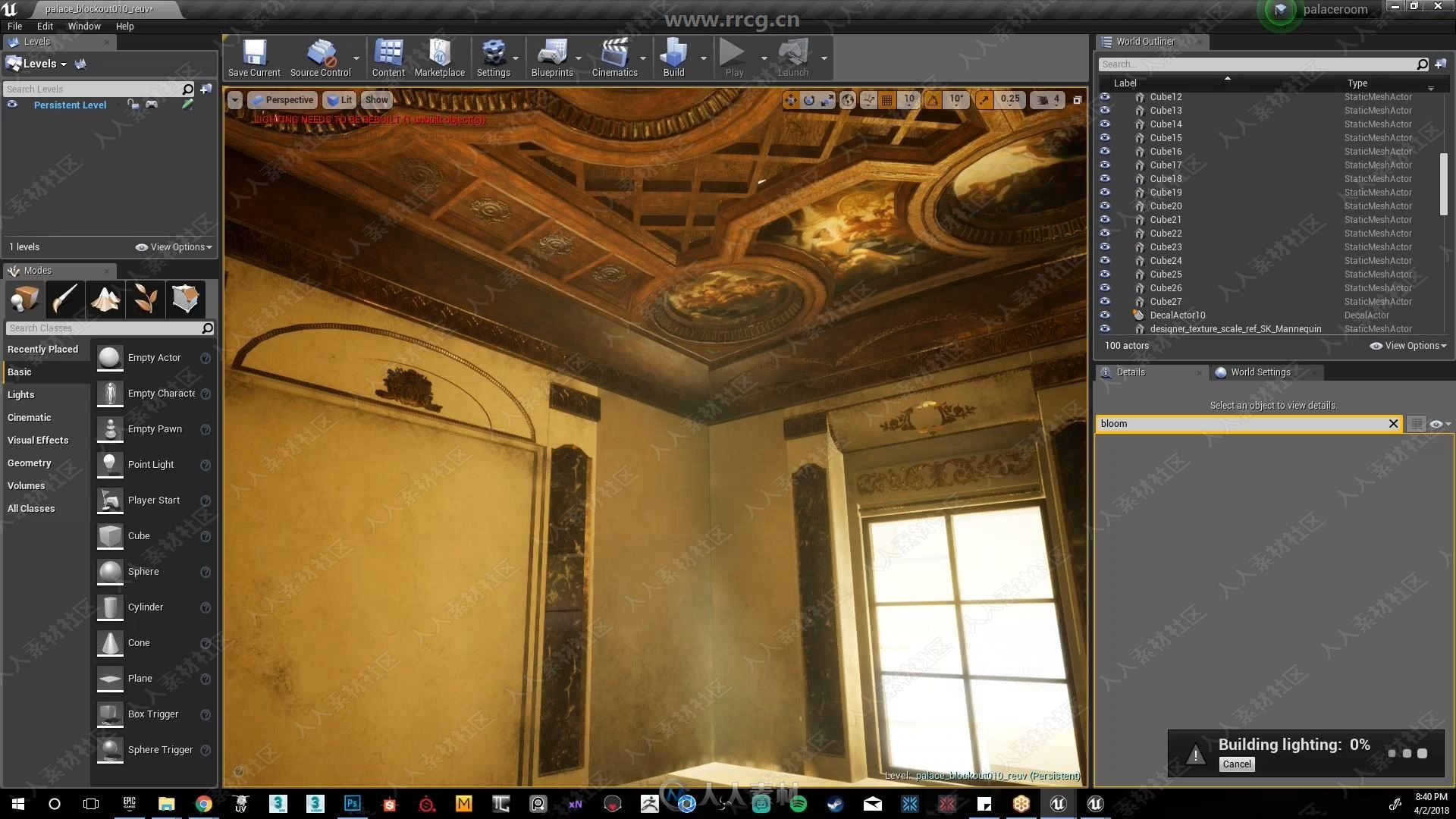This screenshot has height=819, width=1456.
Task: Select the Settings toolbar icon
Action: coord(493,55)
